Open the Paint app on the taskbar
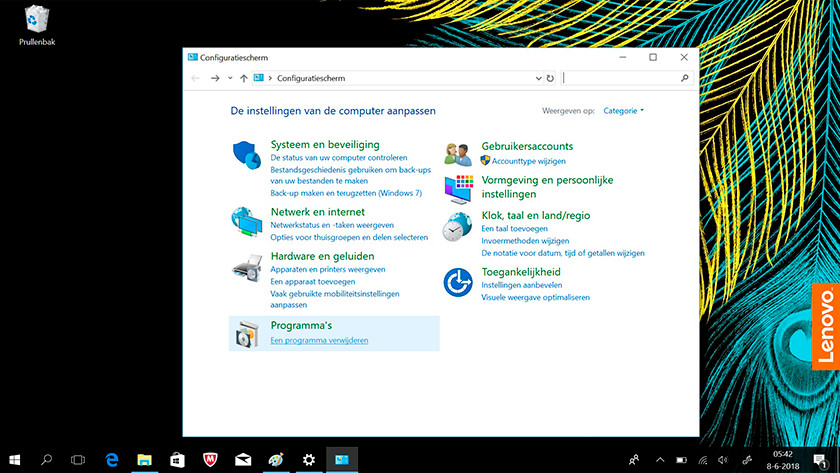 pyautogui.click(x=276, y=460)
